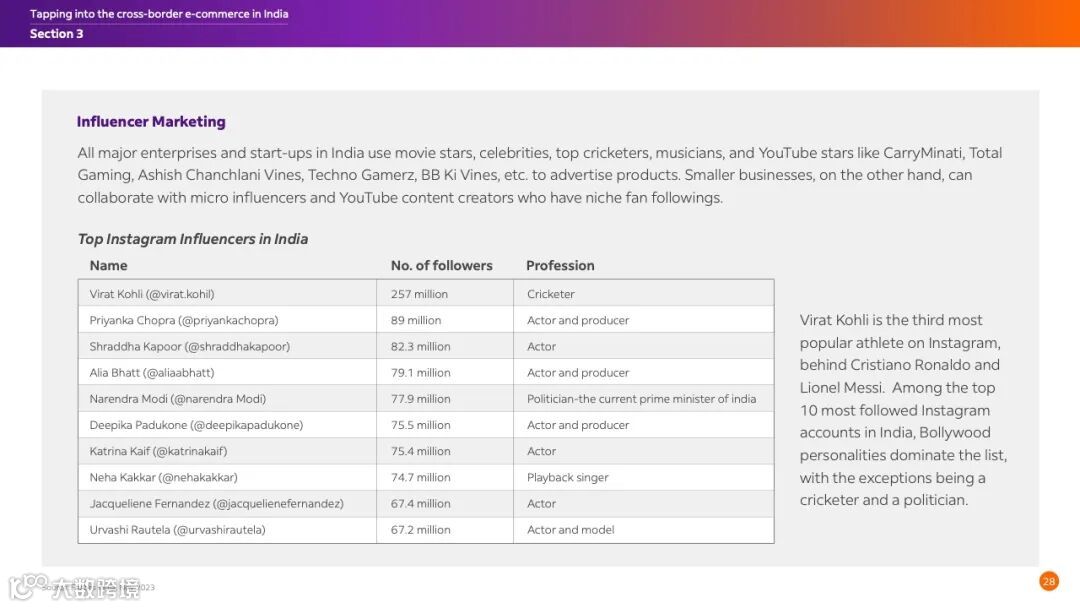The height and width of the screenshot is (608, 1080).
Task: Click the 'Profession' column header
Action: [x=560, y=266]
